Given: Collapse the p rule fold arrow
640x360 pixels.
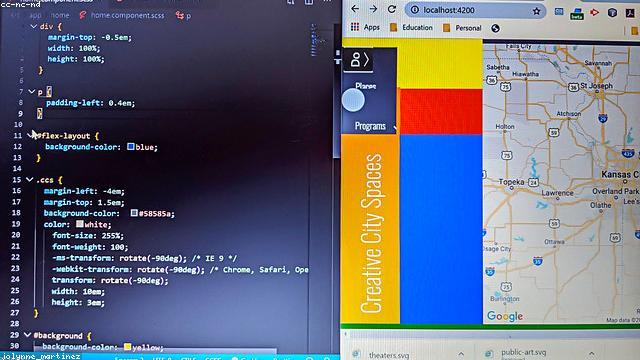Looking at the screenshot, I should click(x=31, y=92).
